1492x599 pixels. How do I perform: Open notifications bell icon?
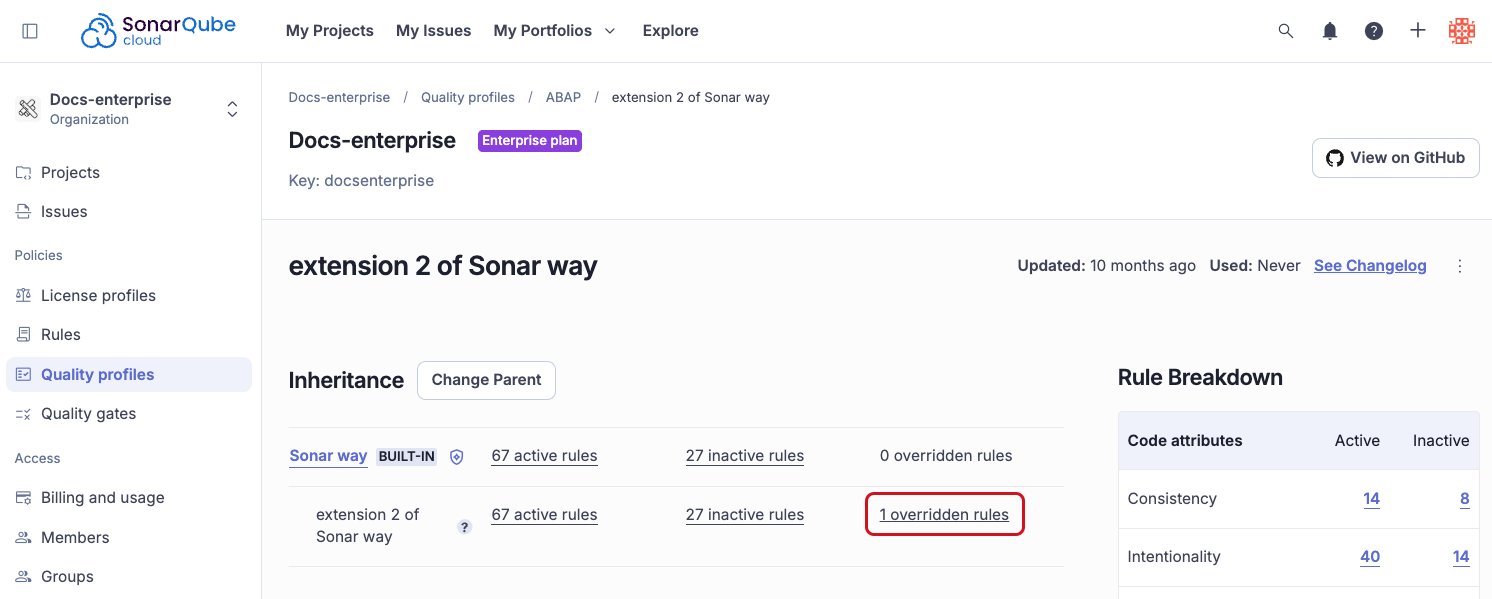coord(1330,31)
